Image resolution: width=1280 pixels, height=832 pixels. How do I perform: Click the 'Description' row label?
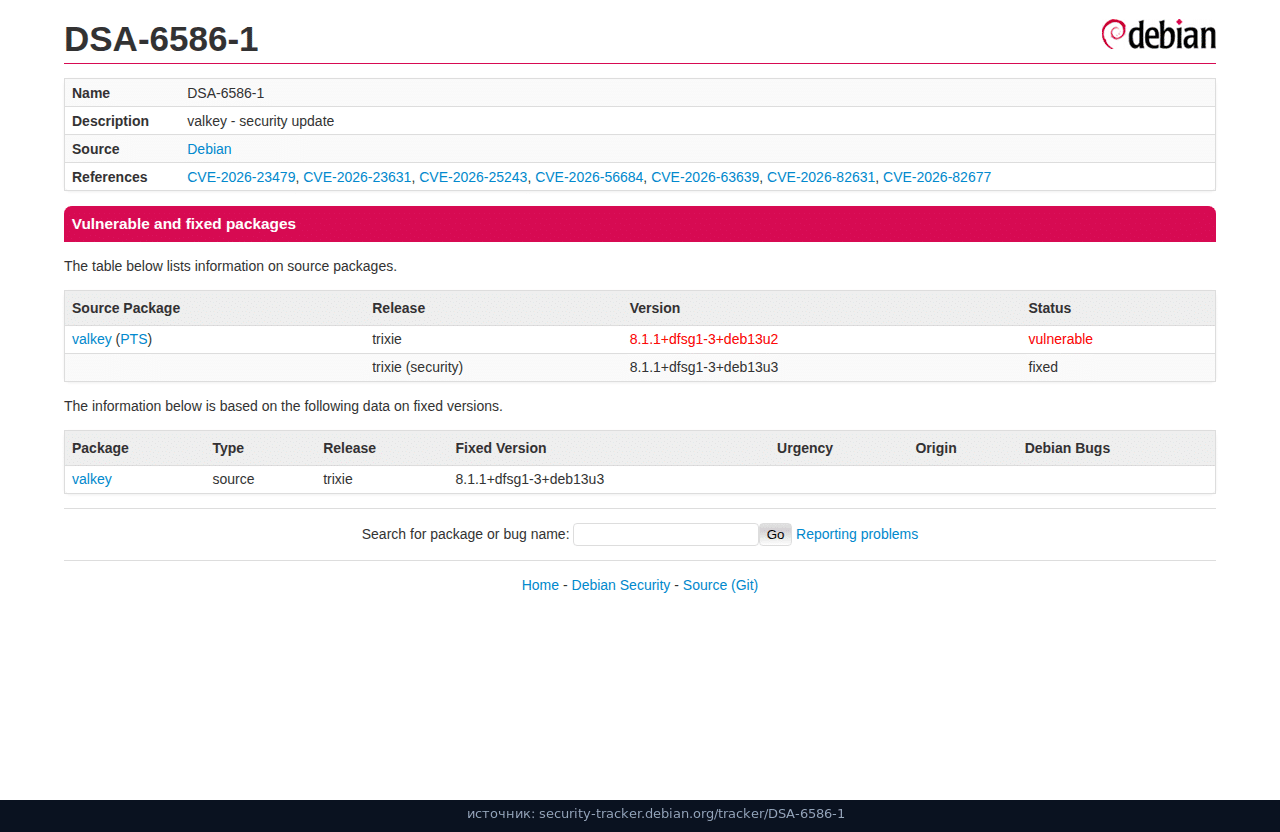point(110,121)
